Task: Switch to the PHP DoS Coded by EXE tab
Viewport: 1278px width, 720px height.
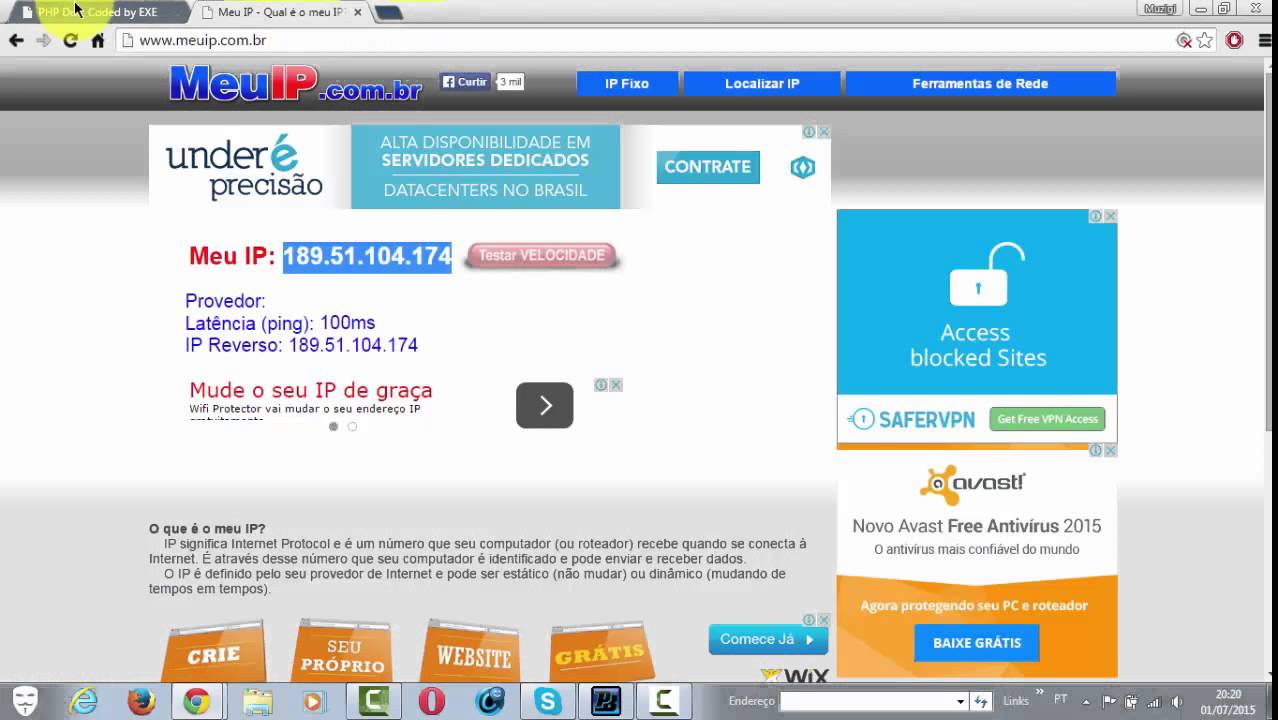Action: 98,12
